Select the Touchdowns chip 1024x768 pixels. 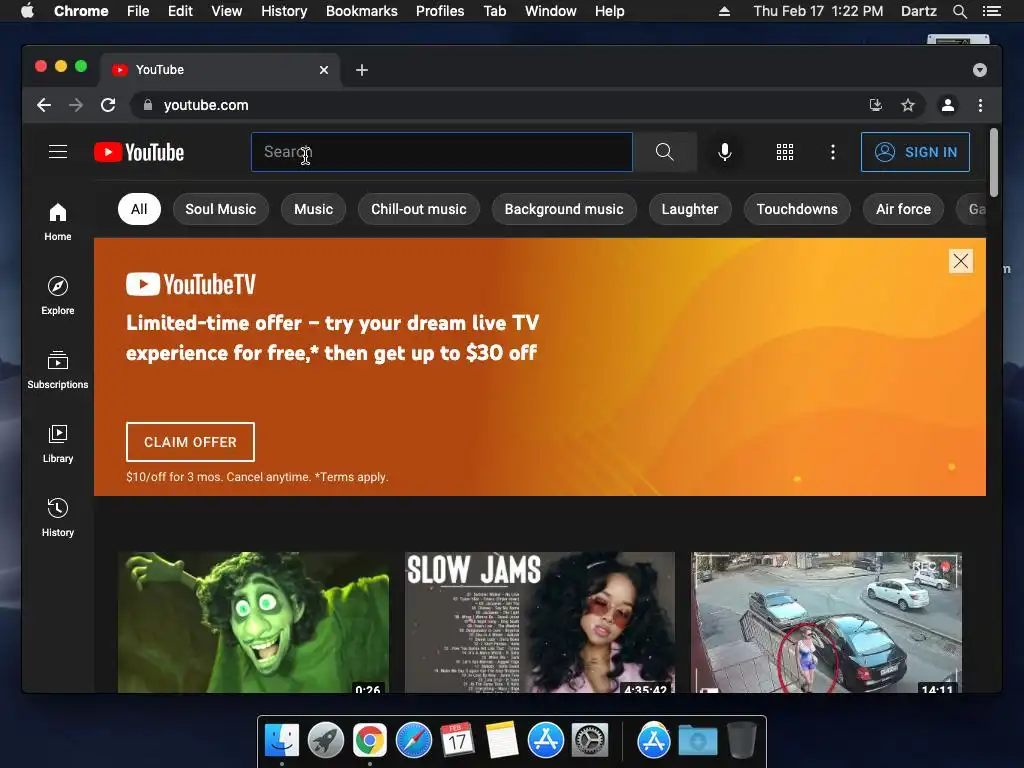(797, 209)
